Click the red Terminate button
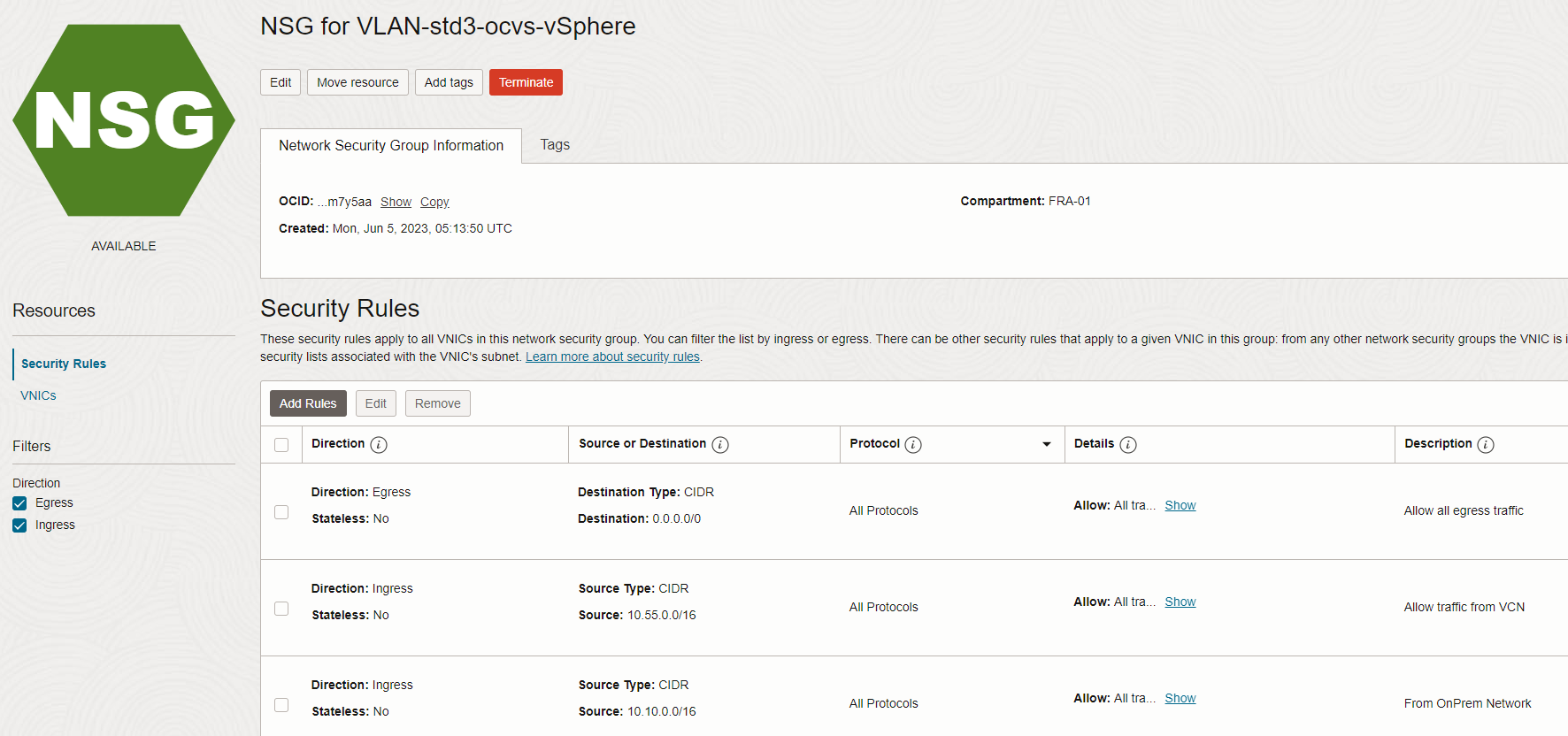This screenshot has width=1568, height=736. click(526, 82)
